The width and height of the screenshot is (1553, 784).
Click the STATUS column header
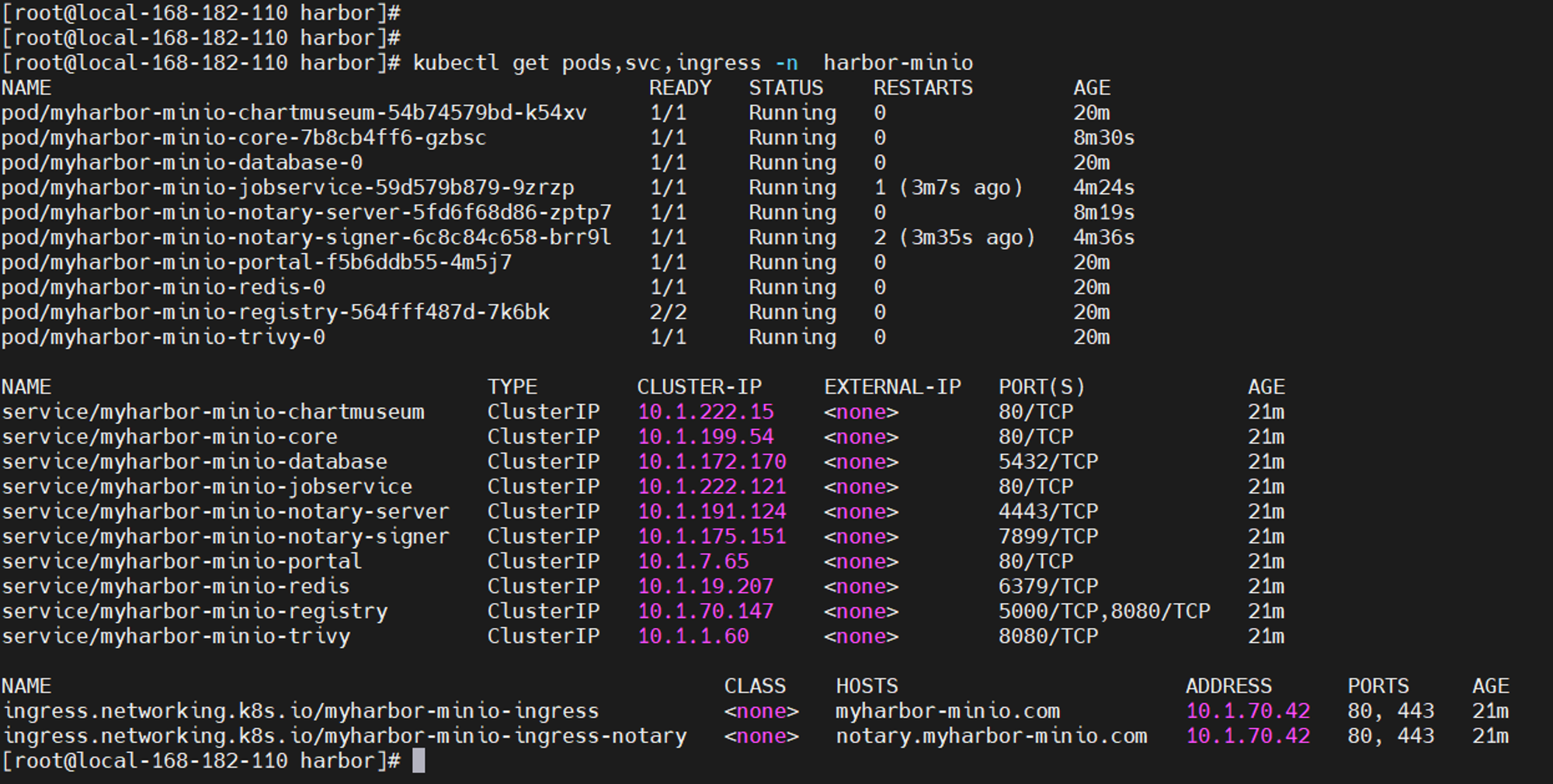(x=786, y=88)
